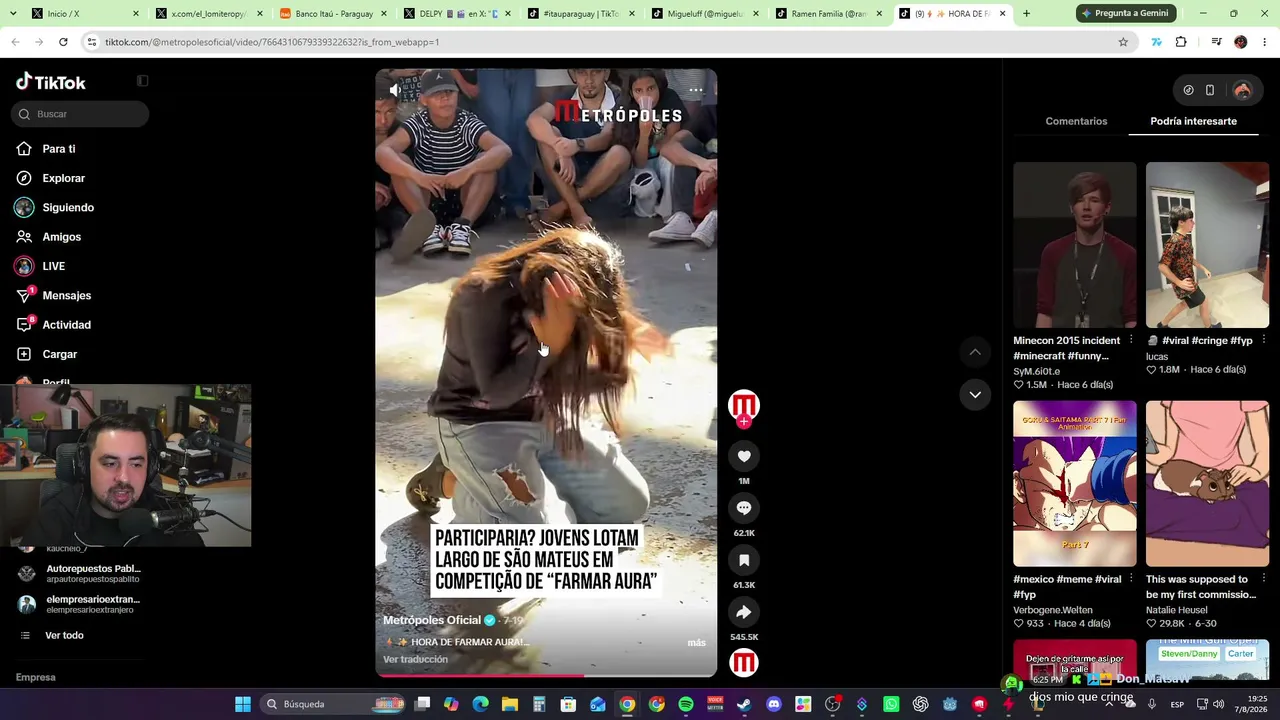Follow Metrópoles with the plus badge

click(x=743, y=422)
